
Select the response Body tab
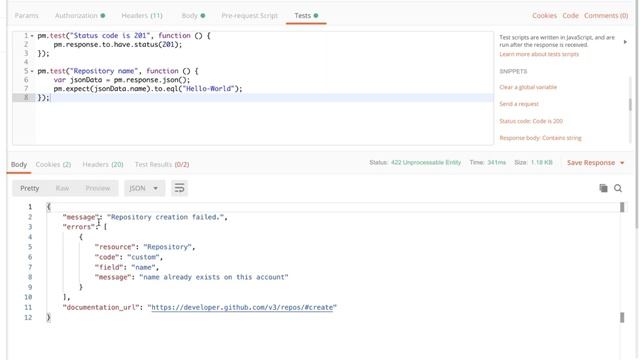(x=19, y=164)
